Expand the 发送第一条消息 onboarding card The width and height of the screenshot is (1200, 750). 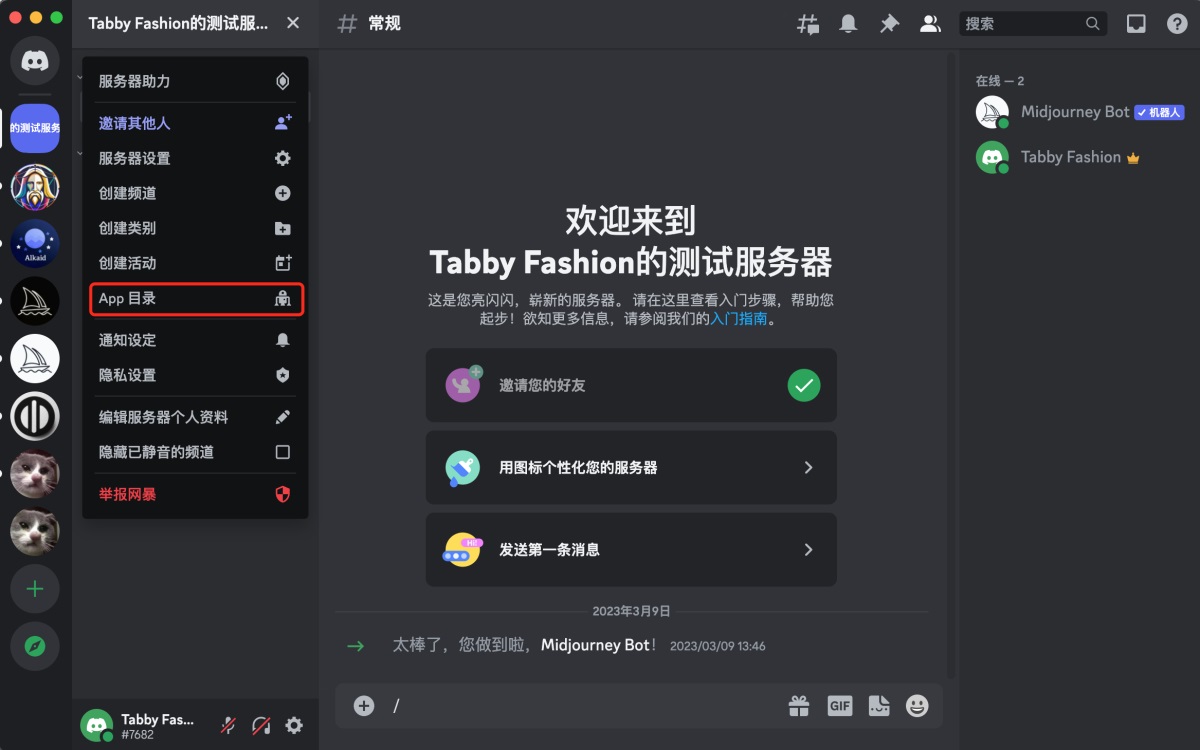tap(631, 549)
